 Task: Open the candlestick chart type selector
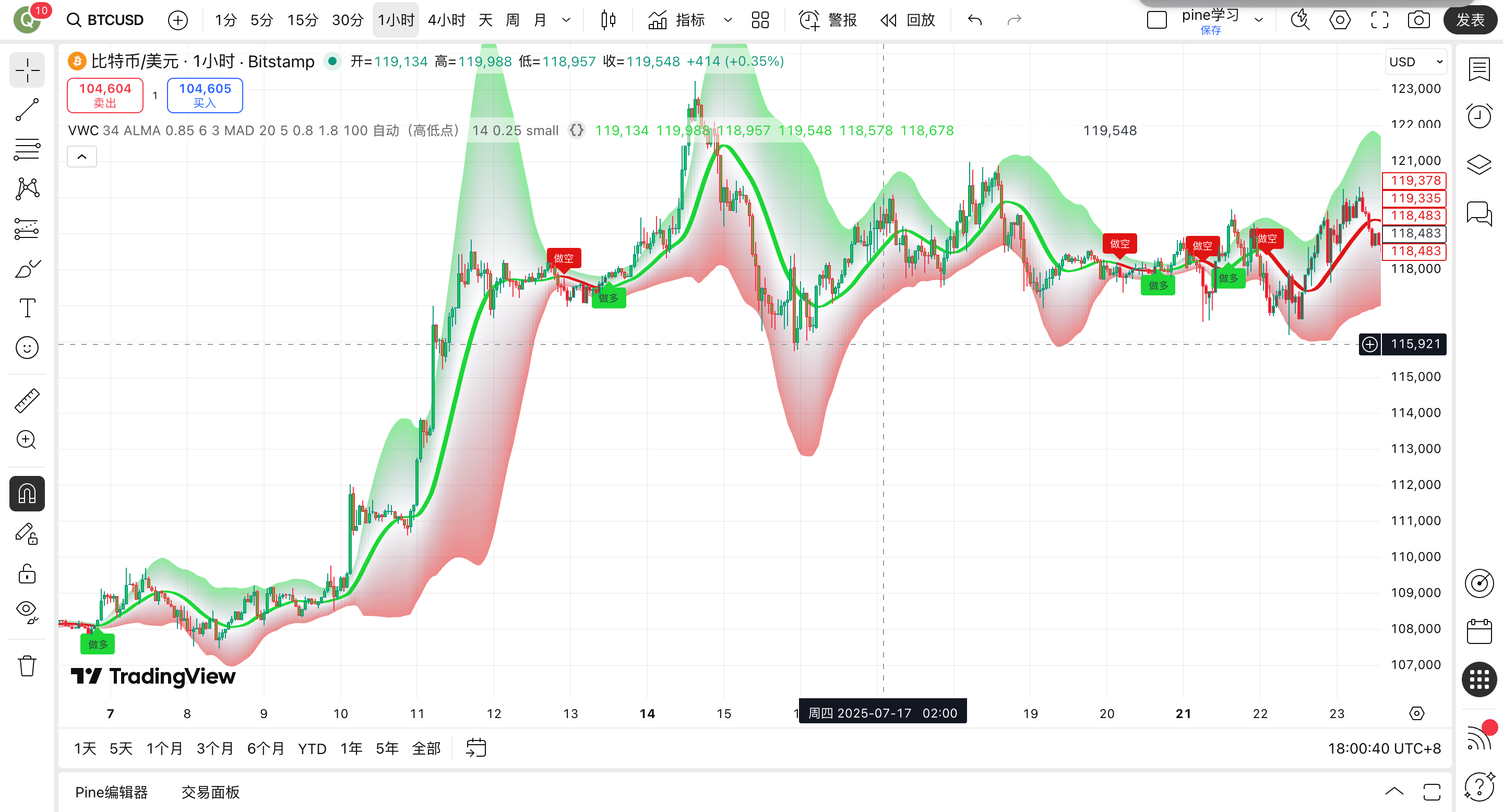coord(608,20)
